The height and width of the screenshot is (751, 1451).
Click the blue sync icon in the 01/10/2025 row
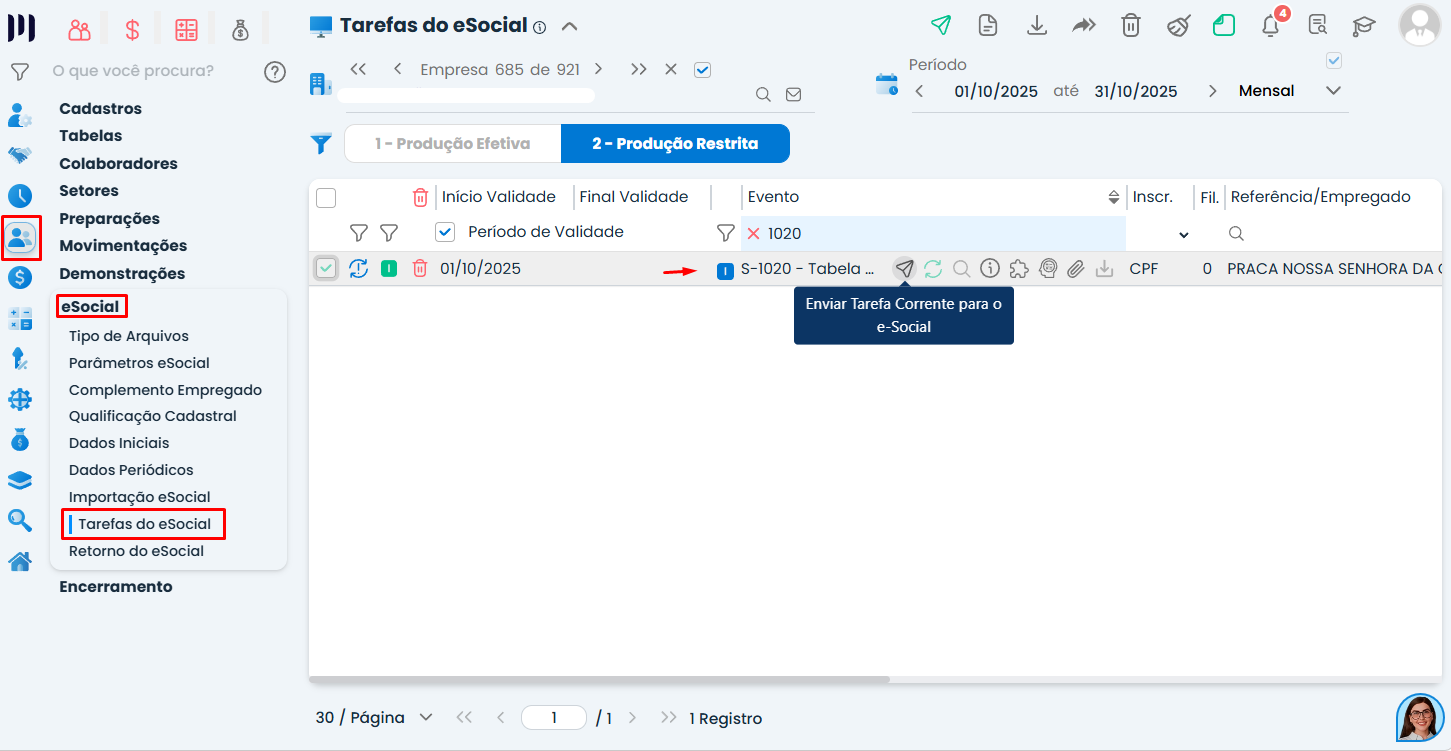(x=358, y=268)
